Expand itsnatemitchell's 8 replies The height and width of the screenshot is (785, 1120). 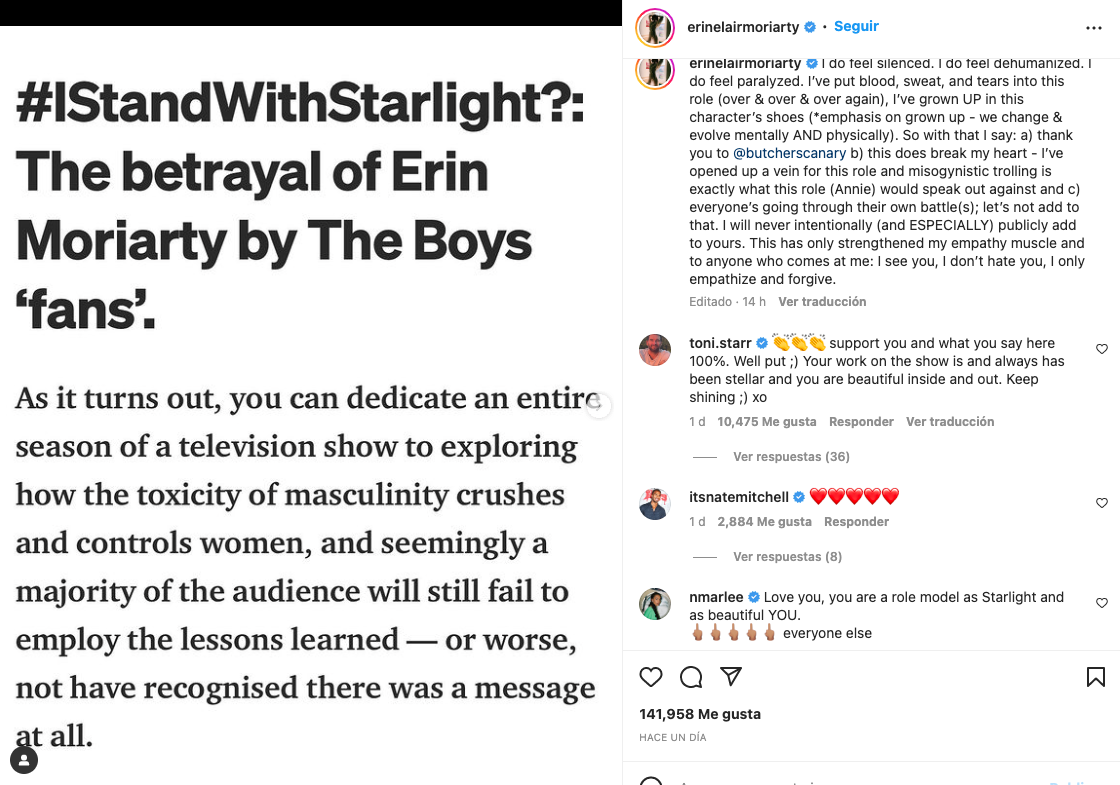pyautogui.click(x=787, y=557)
